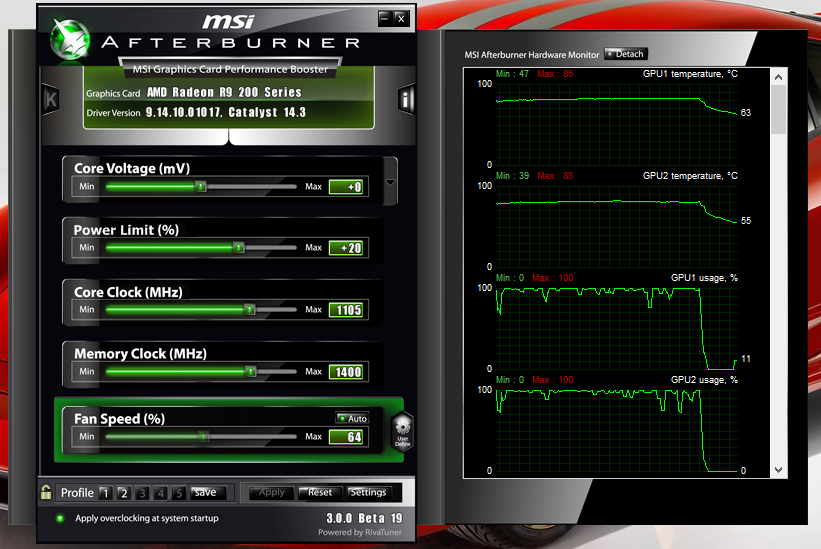Minimize the Afterburner window
Screen dimensions: 821x549
pos(385,18)
